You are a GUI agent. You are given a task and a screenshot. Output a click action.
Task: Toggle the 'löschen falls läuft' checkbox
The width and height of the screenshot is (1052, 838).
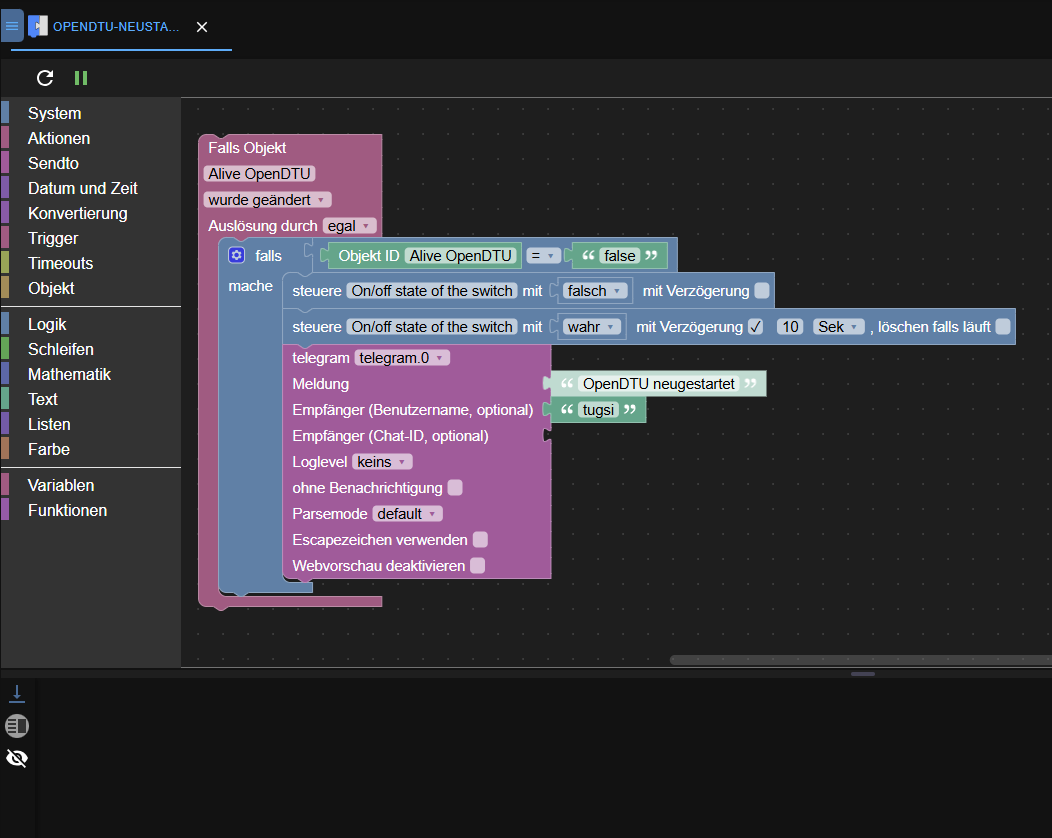point(1002,326)
